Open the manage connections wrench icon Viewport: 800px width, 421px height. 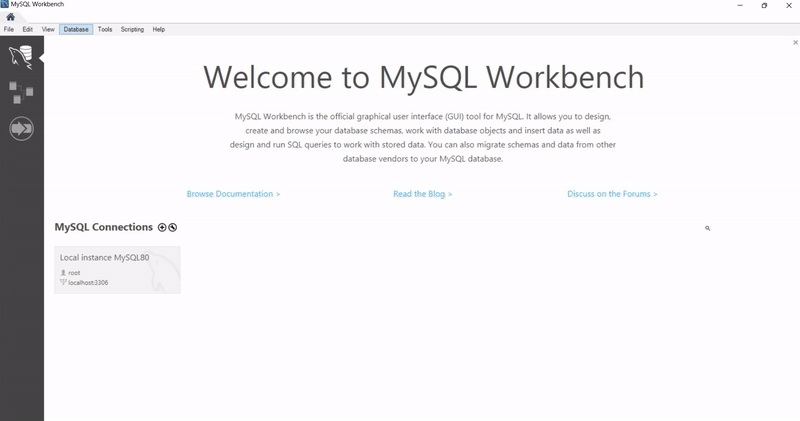click(x=173, y=228)
